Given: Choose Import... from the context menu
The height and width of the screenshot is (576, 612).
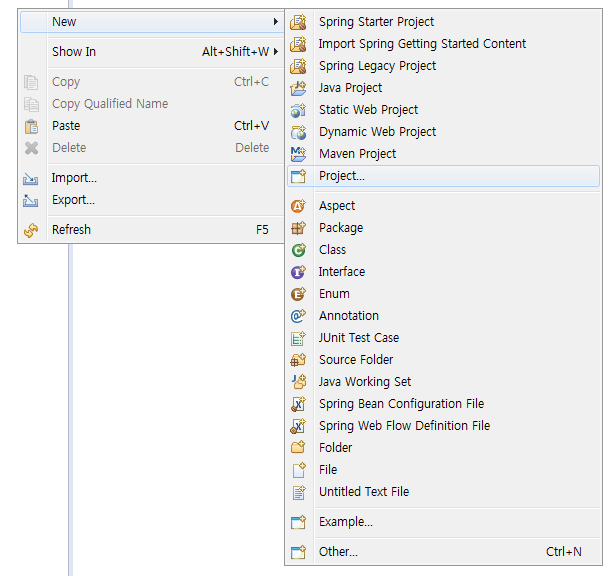Looking at the screenshot, I should point(152,178).
